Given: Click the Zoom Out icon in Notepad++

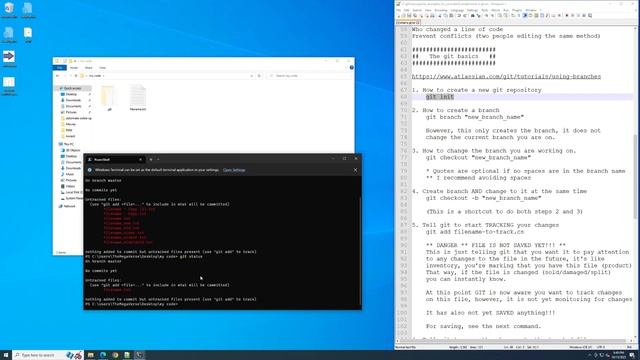Looking at the screenshot, I should tap(492, 16).
